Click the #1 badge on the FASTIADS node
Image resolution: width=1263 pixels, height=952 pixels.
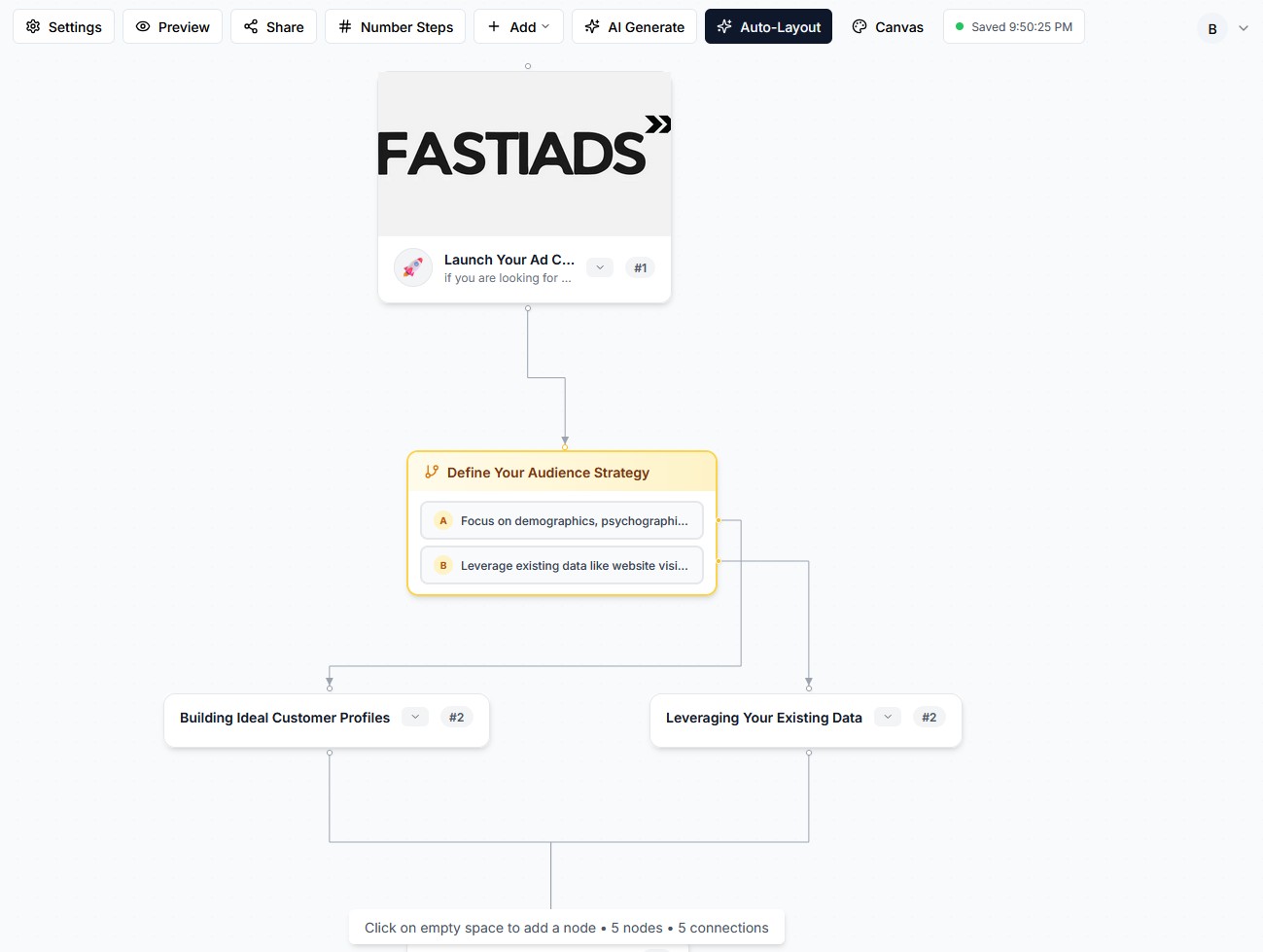(x=640, y=267)
